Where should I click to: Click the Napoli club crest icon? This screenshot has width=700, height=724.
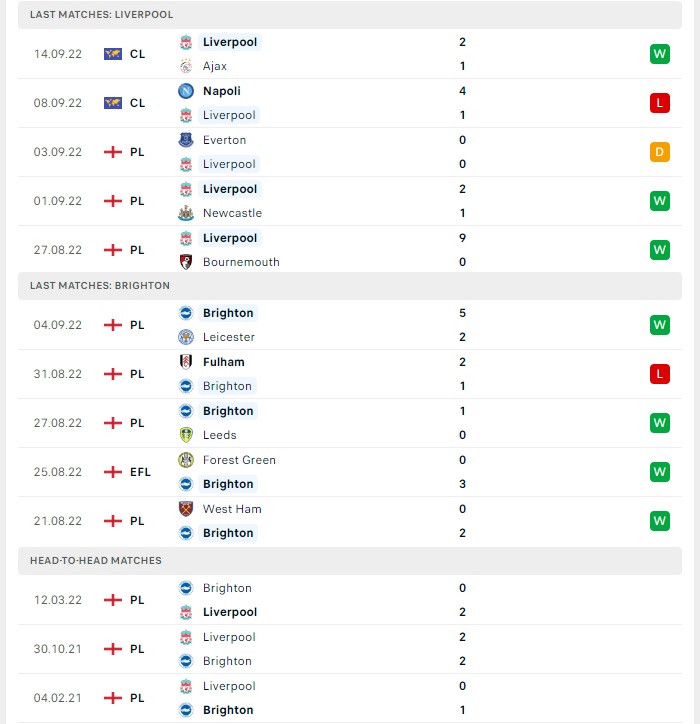186,91
